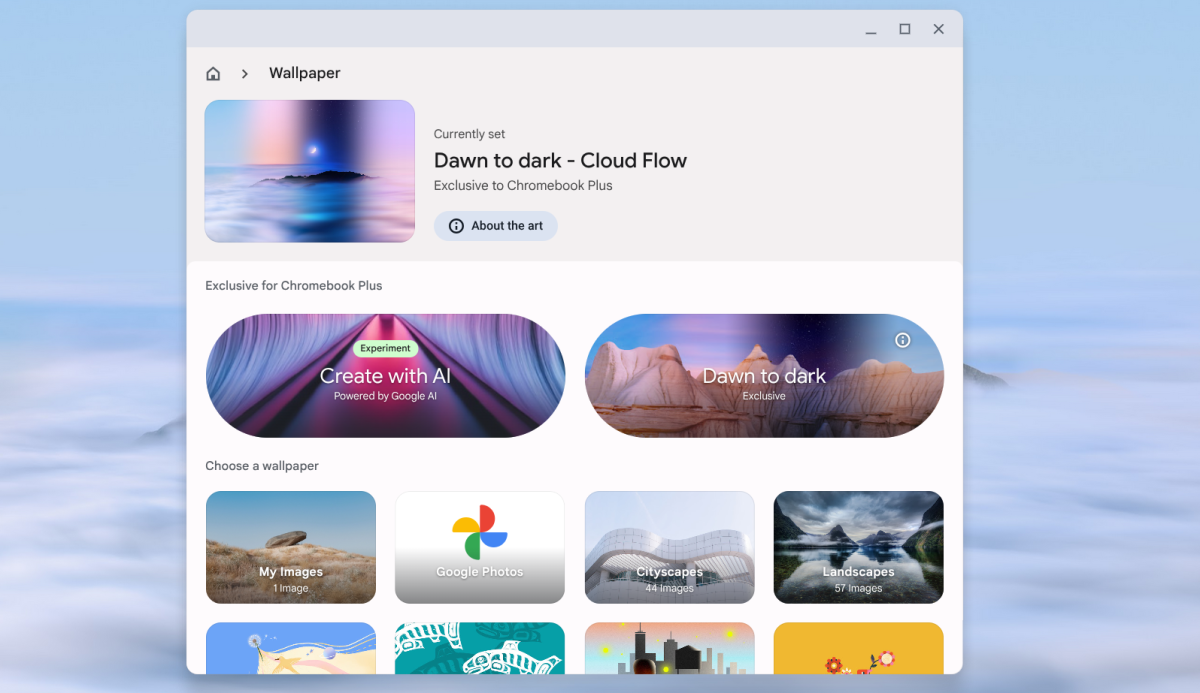The height and width of the screenshot is (693, 1200).
Task: Close the Wallpaper window
Action: coord(939,30)
